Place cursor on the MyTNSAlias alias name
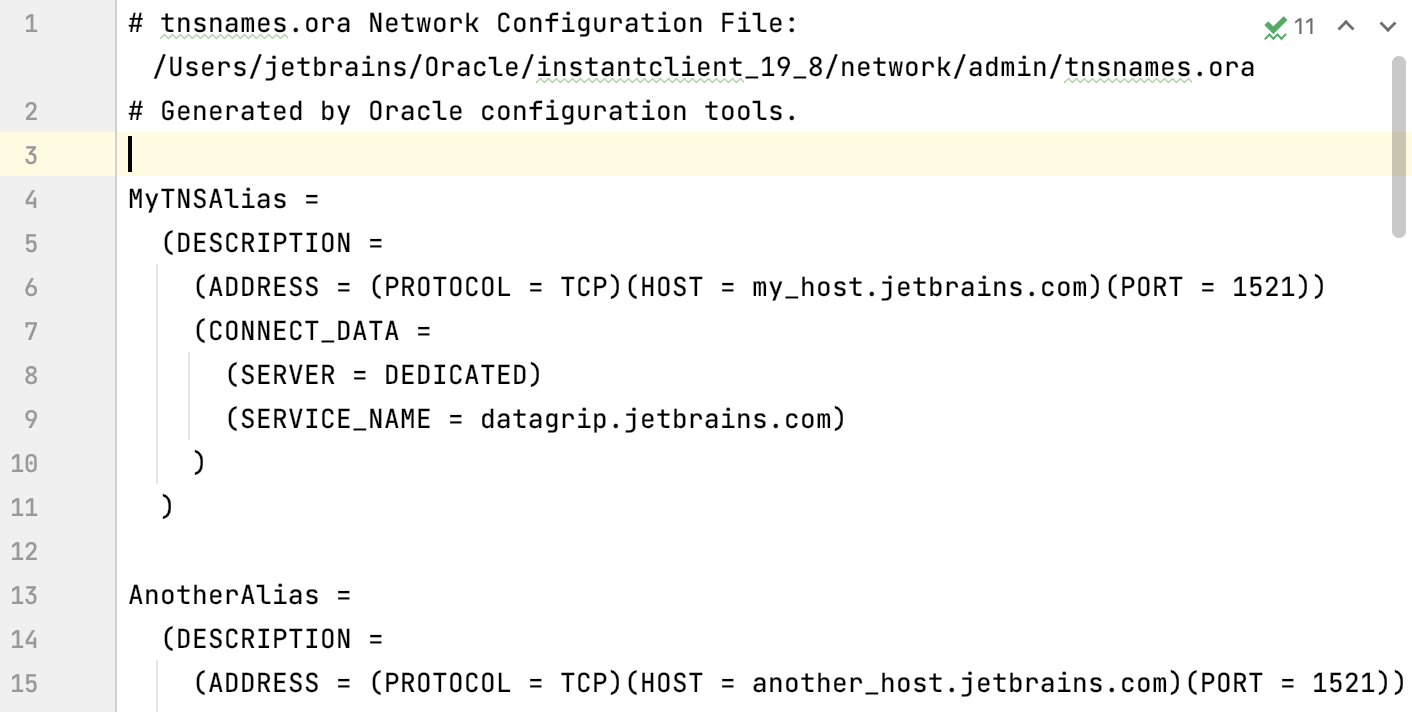1412x712 pixels. 208,199
